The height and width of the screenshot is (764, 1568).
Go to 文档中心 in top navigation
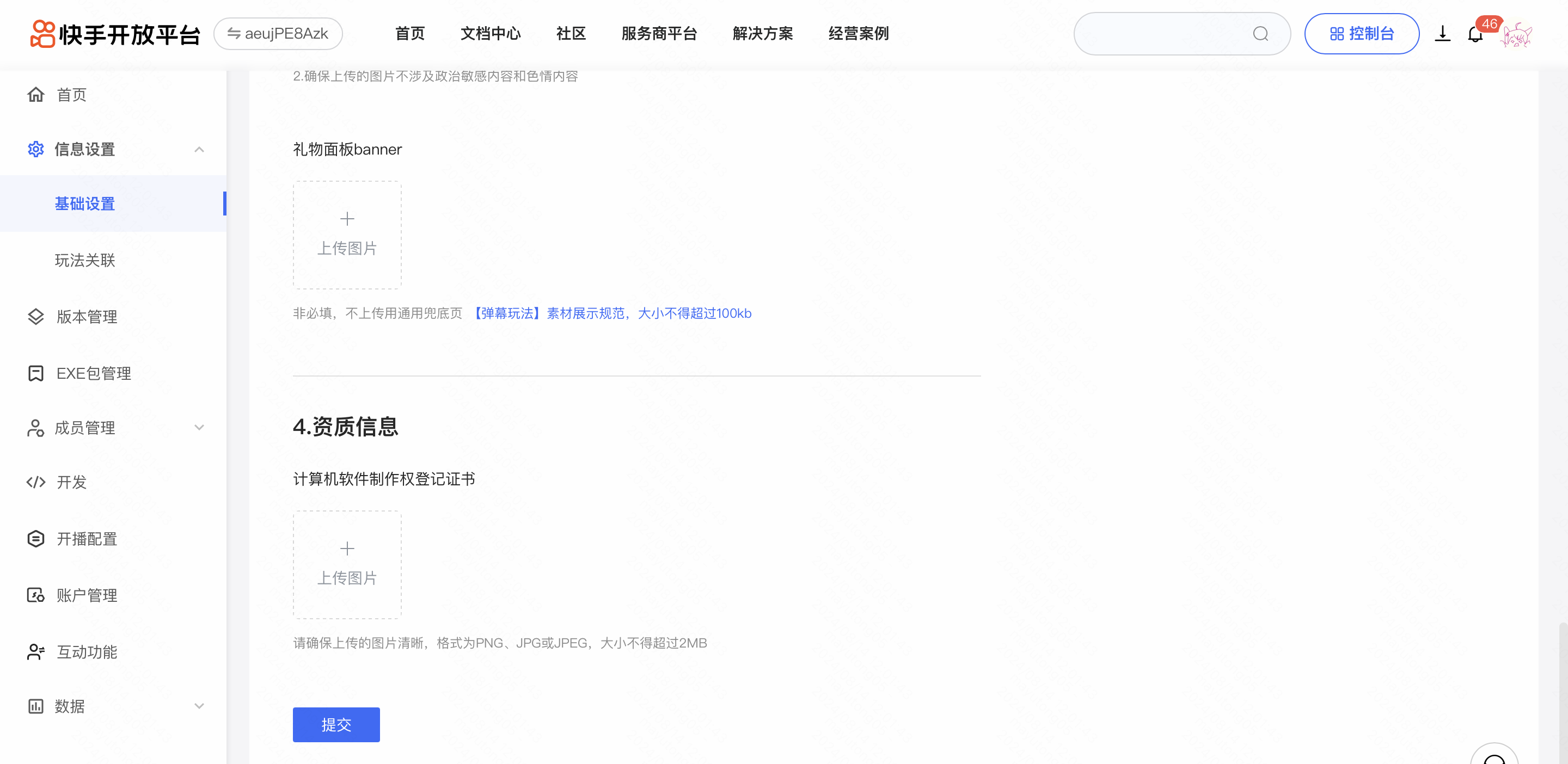490,33
